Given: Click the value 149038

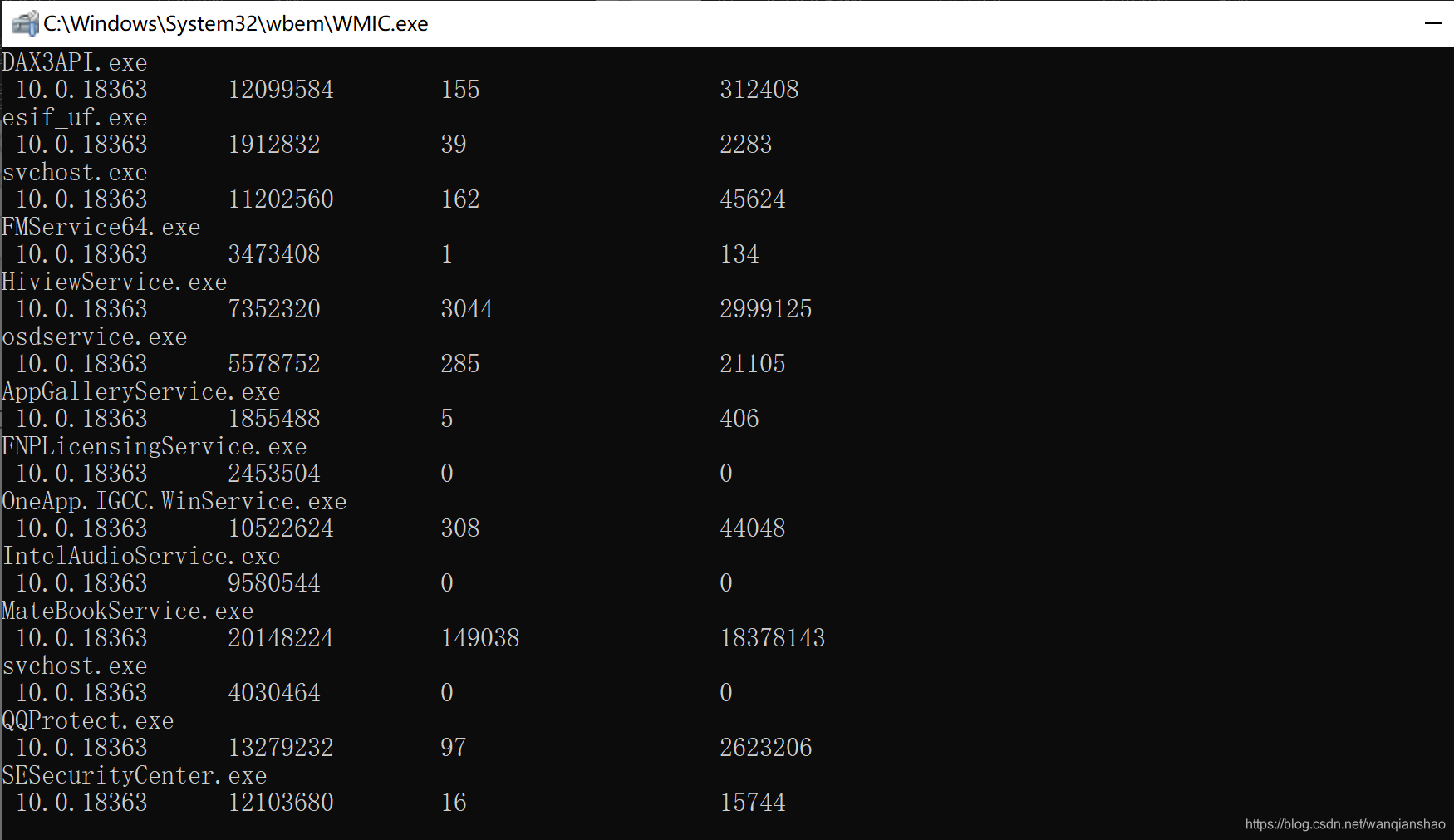Looking at the screenshot, I should [480, 638].
